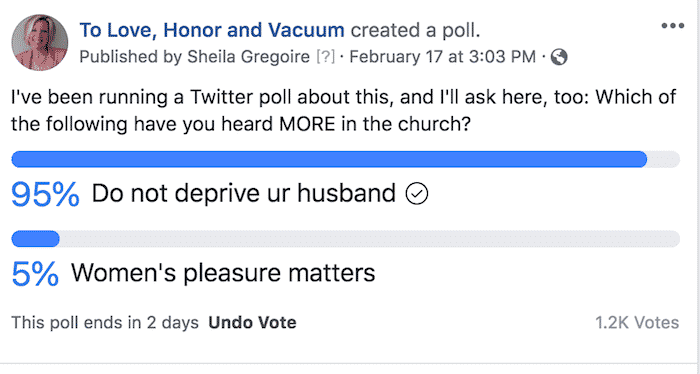Select the Women's pleasure matters option
This screenshot has height=374, width=700.
click(x=223, y=273)
